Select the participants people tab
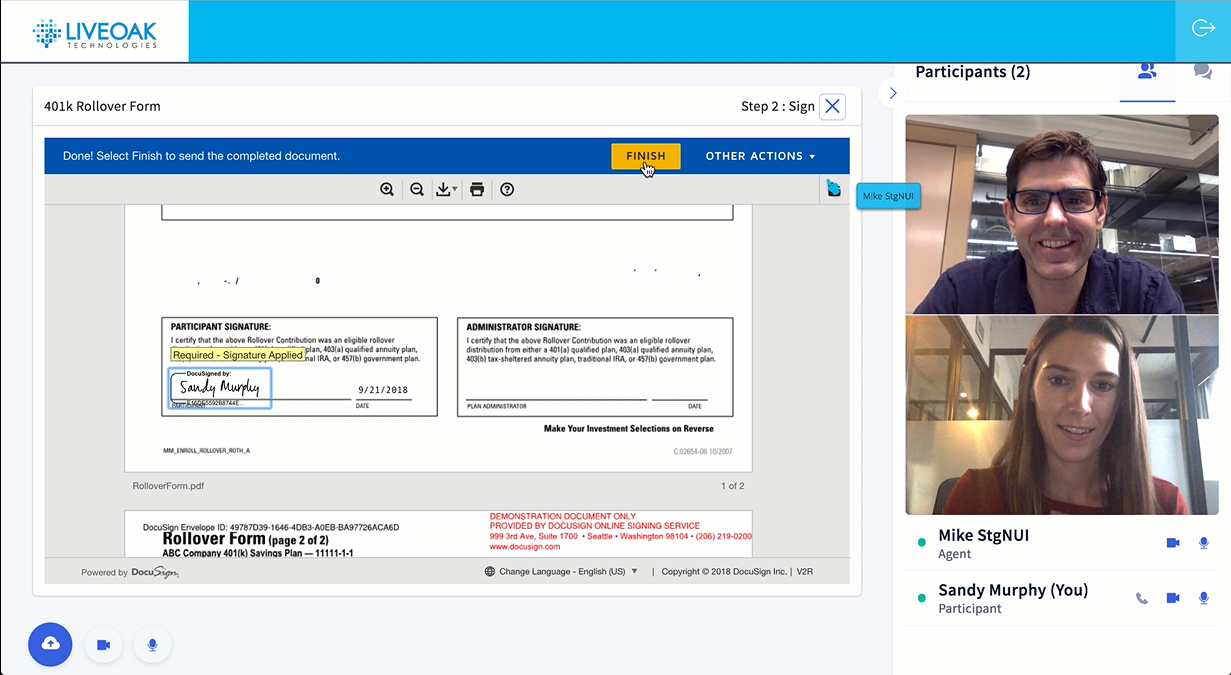1231x675 pixels. (x=1147, y=71)
